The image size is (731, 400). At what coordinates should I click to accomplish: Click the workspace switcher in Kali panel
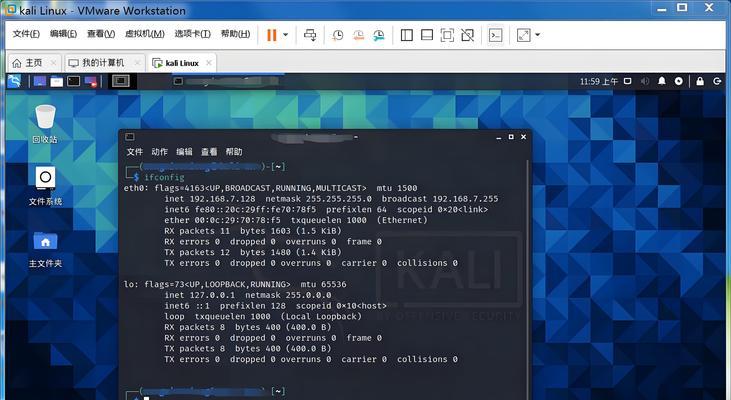[x=121, y=81]
